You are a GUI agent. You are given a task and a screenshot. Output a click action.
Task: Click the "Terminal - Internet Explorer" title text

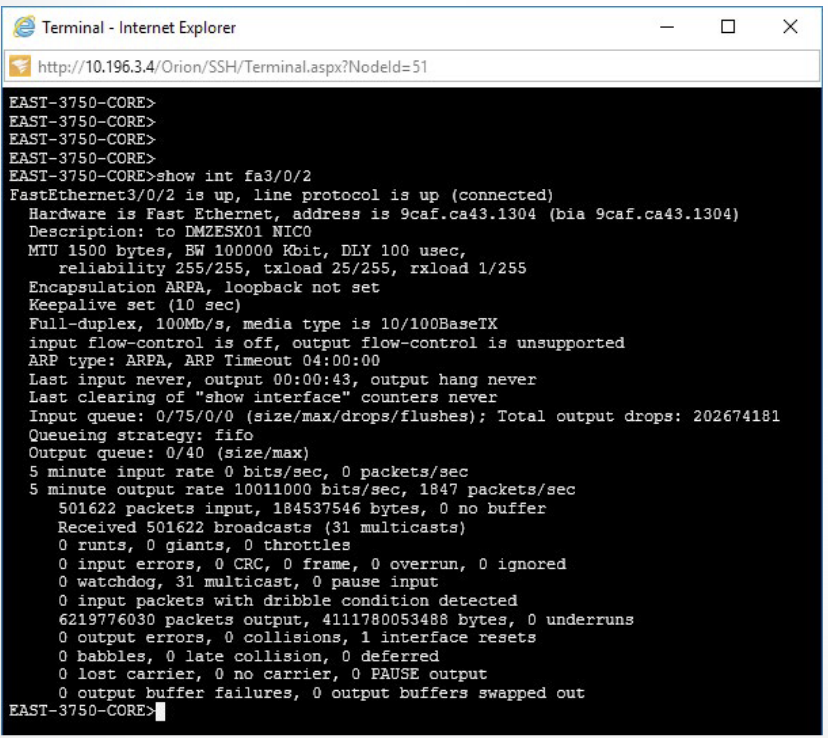point(139,28)
